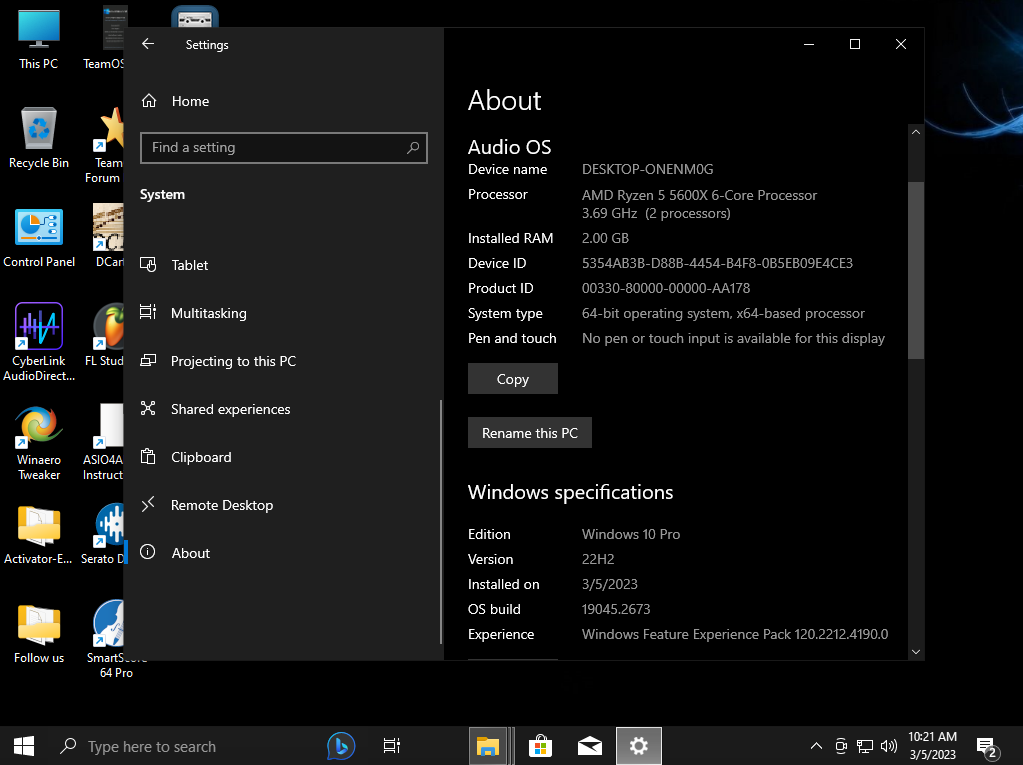Select Installed RAM 2.00 GB value

(605, 239)
